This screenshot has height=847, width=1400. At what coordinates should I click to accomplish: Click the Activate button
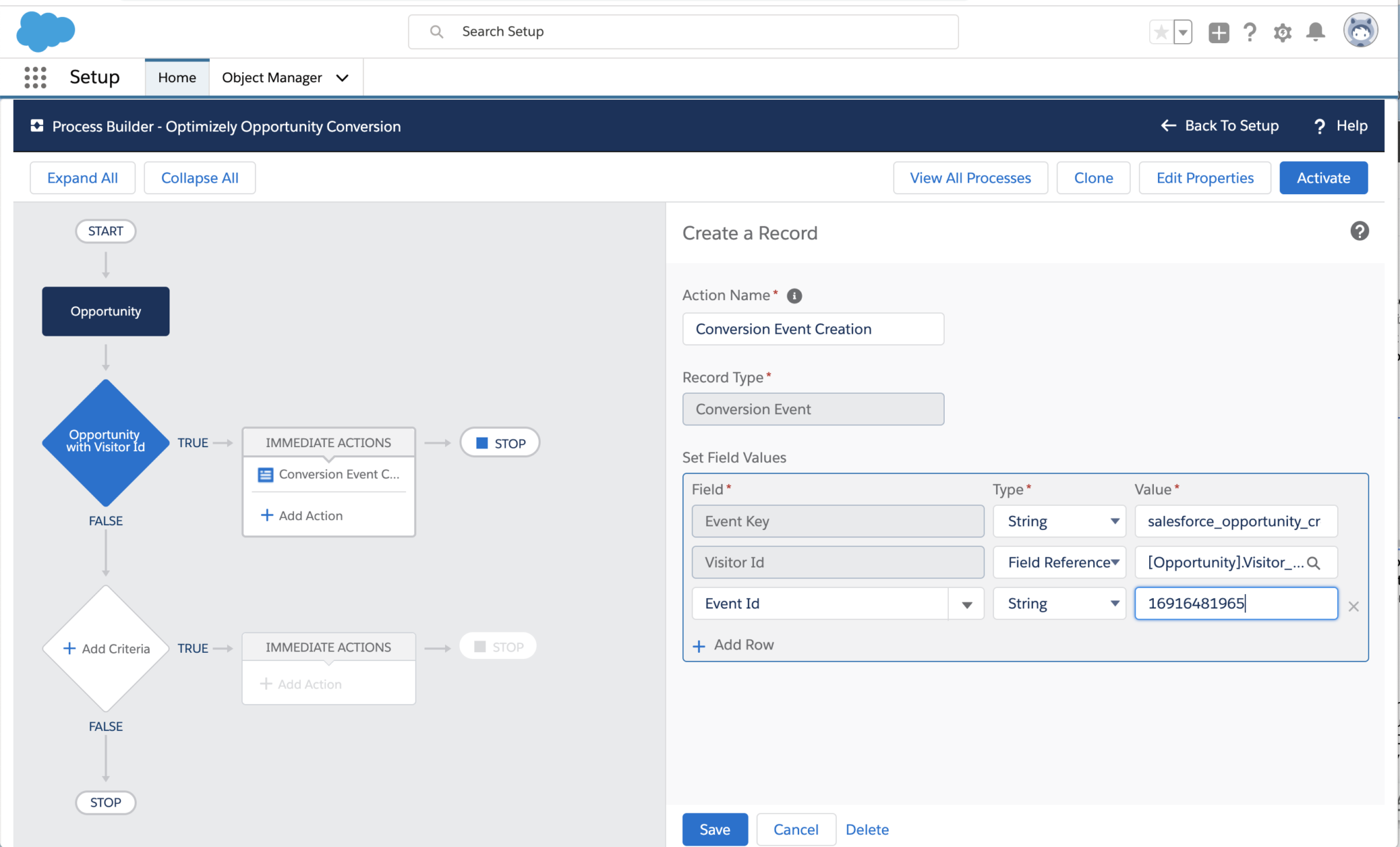pyautogui.click(x=1323, y=178)
